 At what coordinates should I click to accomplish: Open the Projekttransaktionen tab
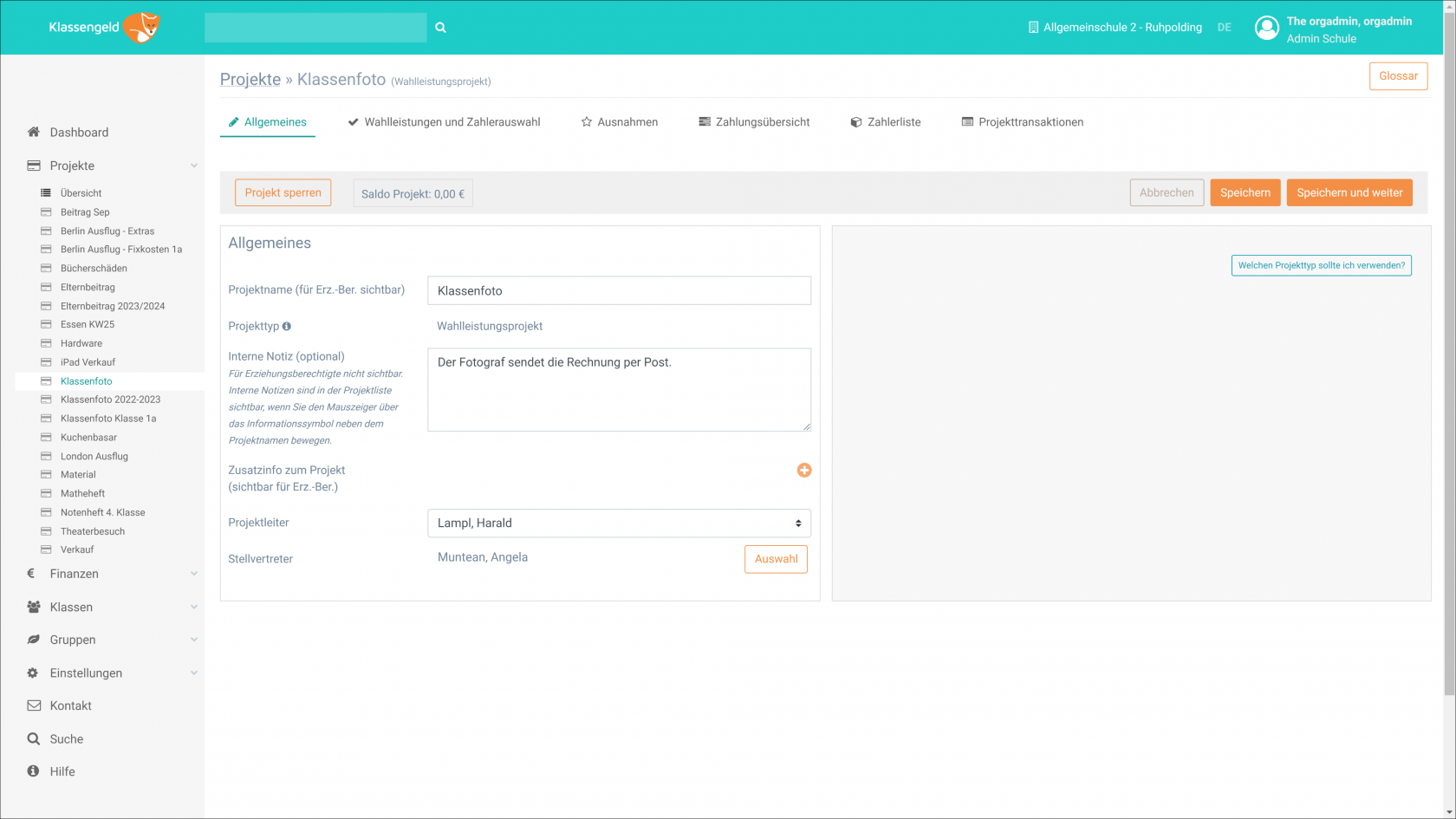1023,122
